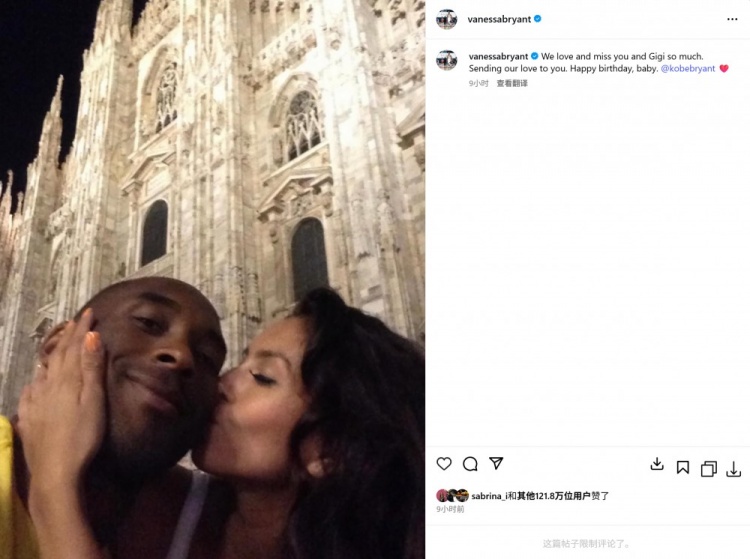Image resolution: width=750 pixels, height=559 pixels.
Task: Open vanessabryant profile from header username
Action: [x=499, y=19]
